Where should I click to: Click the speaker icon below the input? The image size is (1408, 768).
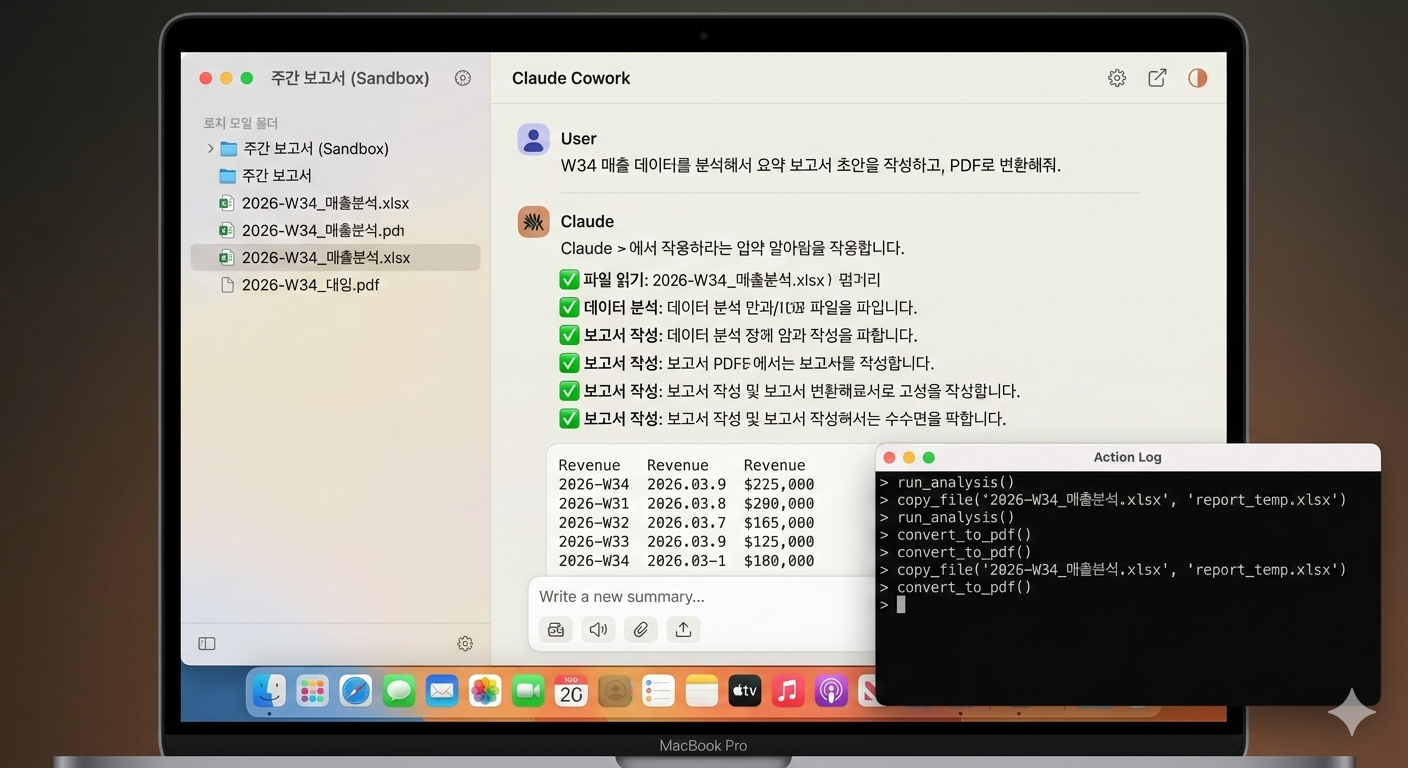[599, 629]
